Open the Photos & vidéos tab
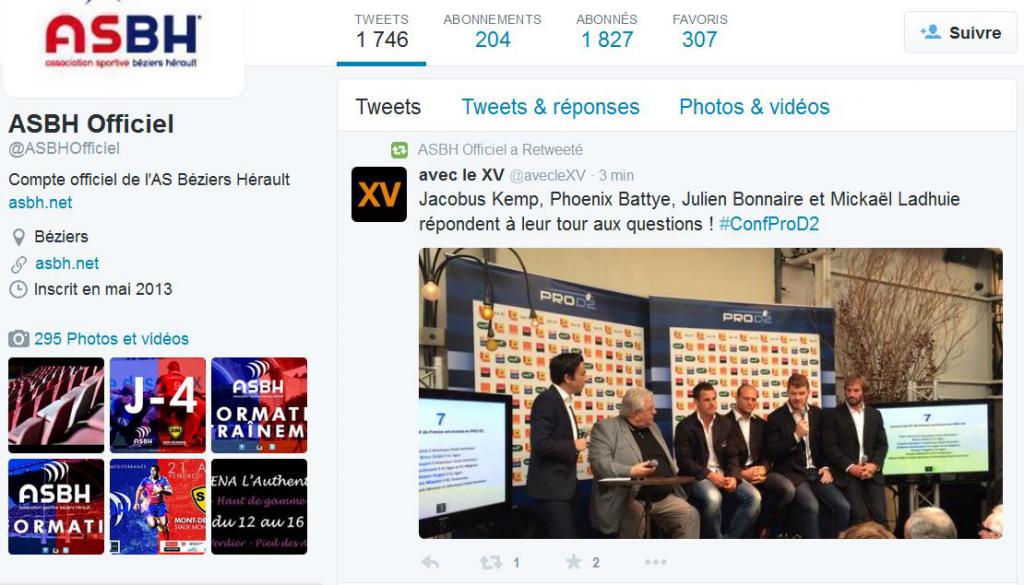1024x585 pixels. (754, 106)
